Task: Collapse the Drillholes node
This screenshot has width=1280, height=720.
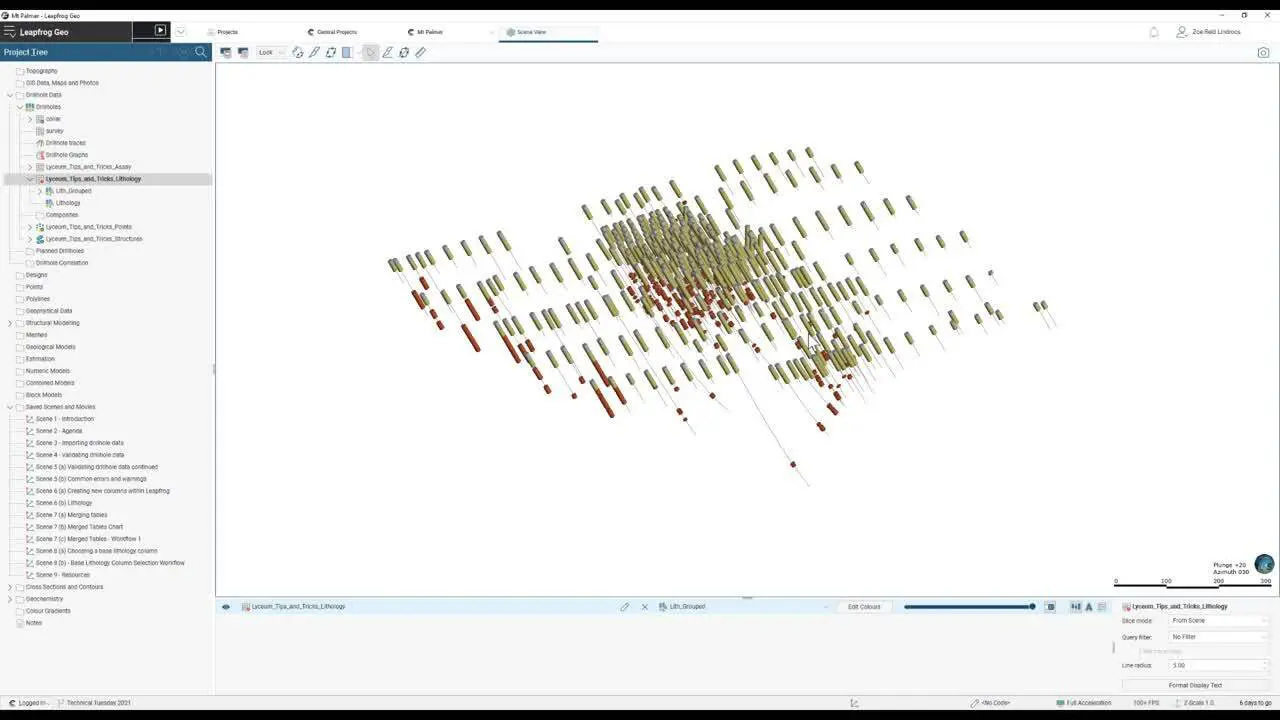Action: point(20,107)
